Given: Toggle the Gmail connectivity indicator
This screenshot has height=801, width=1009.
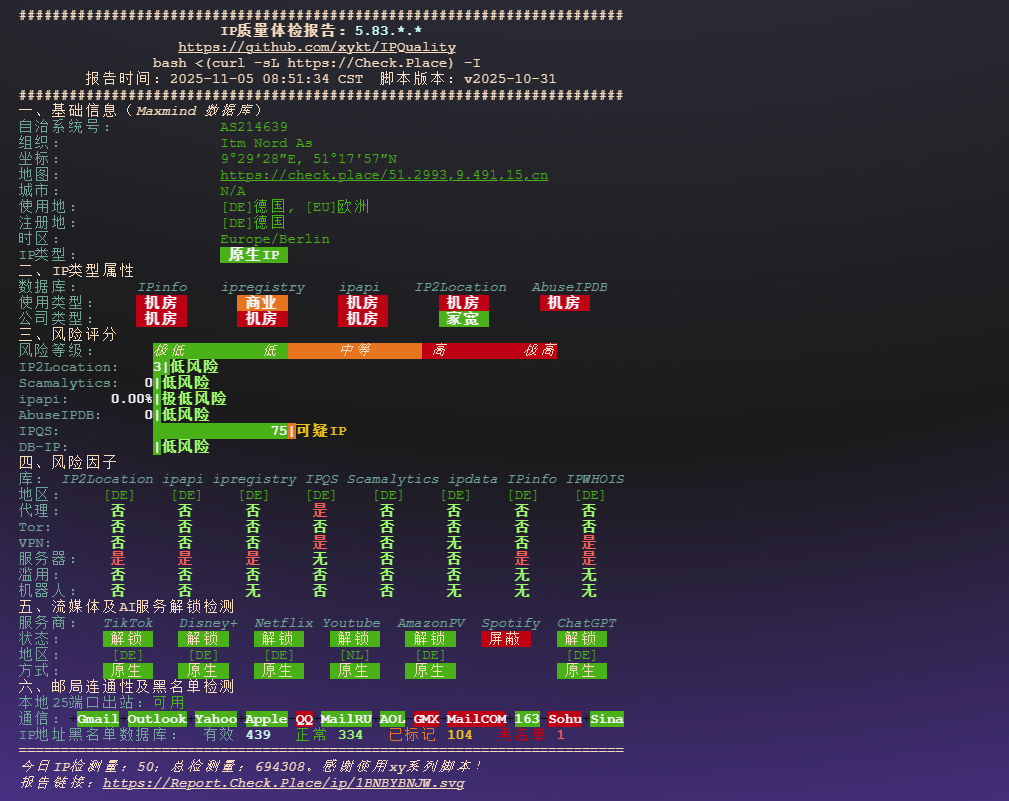Looking at the screenshot, I should 97,718.
